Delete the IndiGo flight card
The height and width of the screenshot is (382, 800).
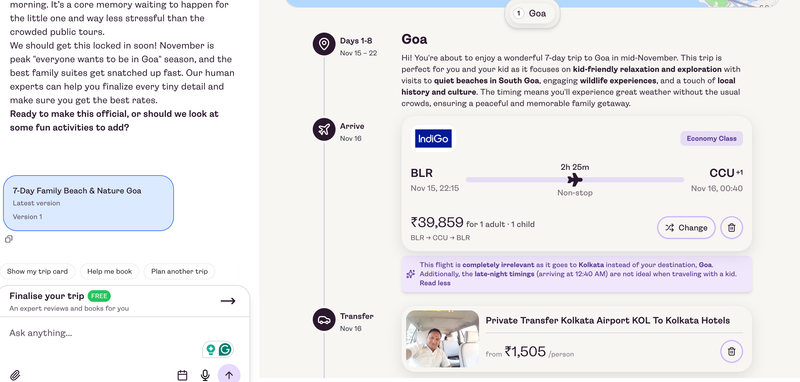click(x=731, y=227)
